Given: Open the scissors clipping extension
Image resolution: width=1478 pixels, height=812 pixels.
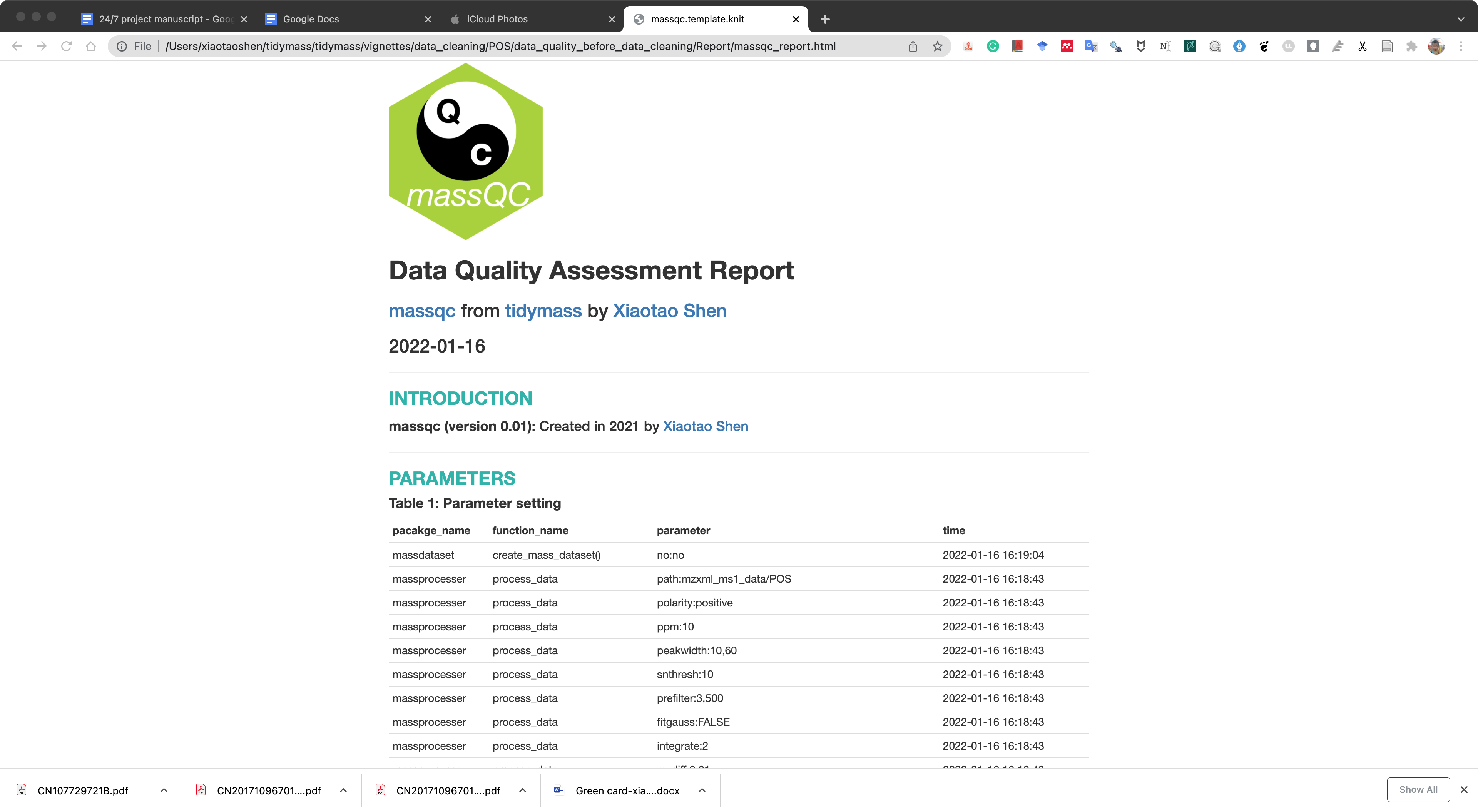Looking at the screenshot, I should click(1362, 47).
